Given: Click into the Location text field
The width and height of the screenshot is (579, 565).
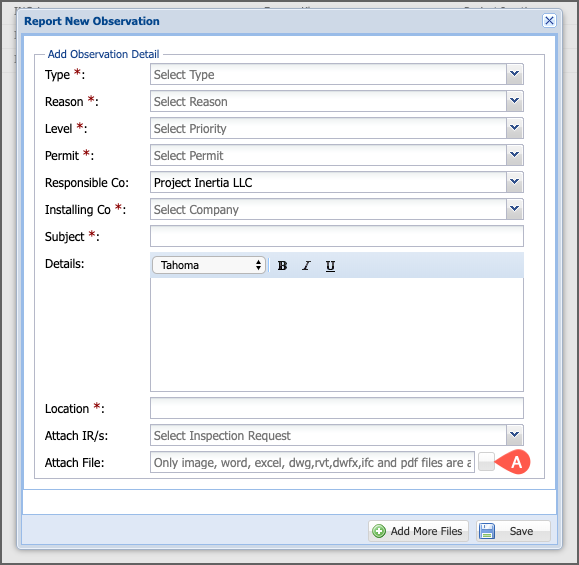Looking at the screenshot, I should click(x=337, y=408).
